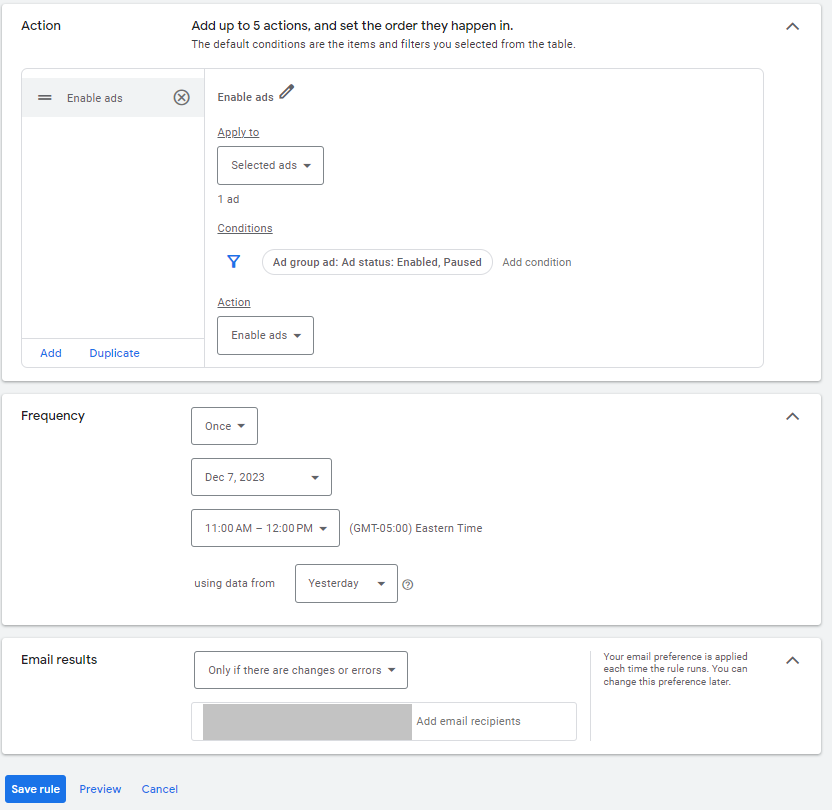Click the drag handle next to Enable ads
Screen dimensions: 832x810
(44, 97)
